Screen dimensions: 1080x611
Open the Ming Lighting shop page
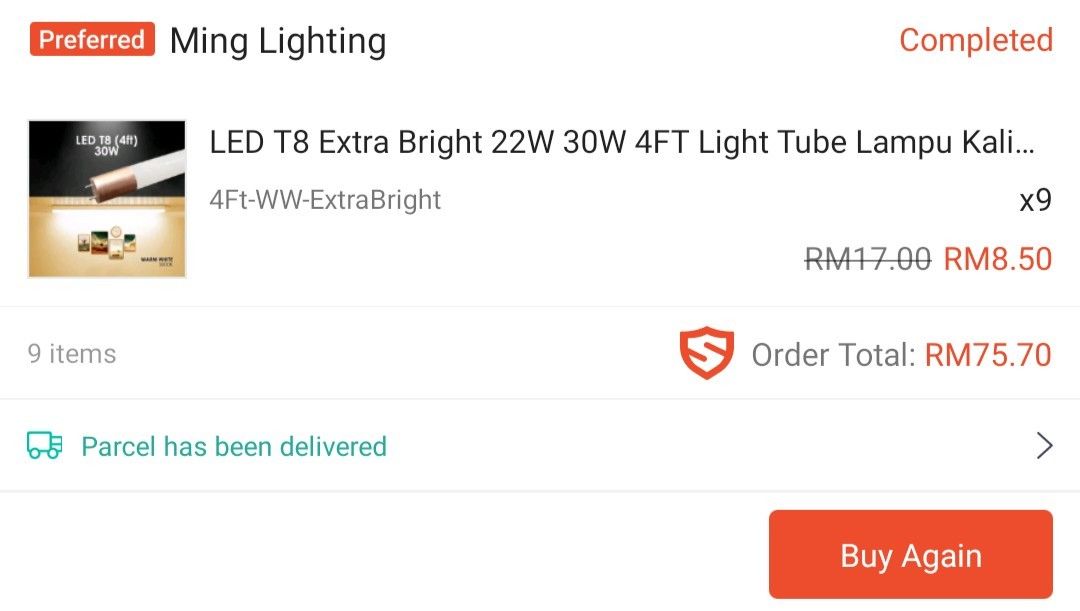pyautogui.click(x=278, y=40)
